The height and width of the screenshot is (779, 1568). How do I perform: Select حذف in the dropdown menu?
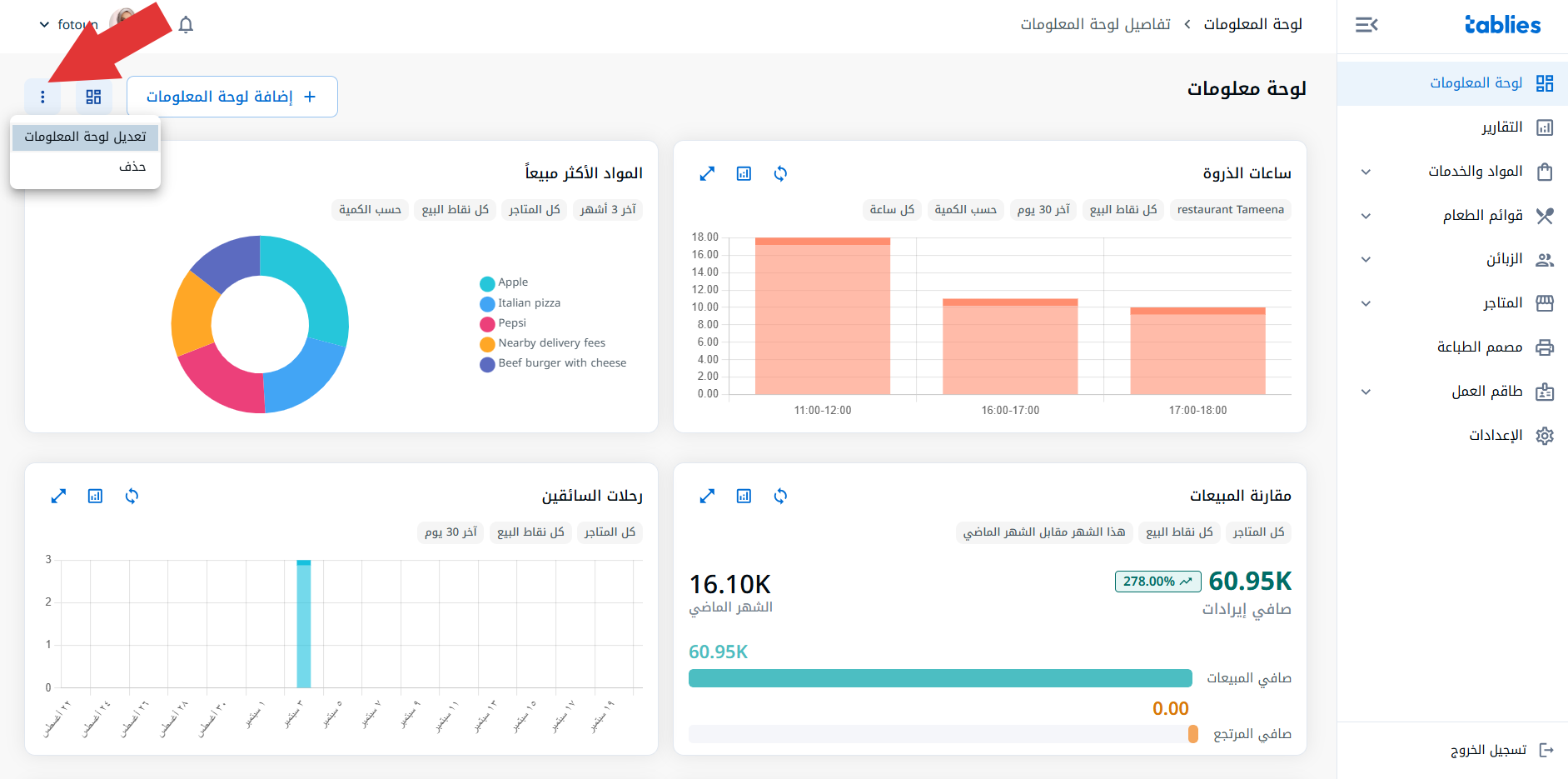click(85, 167)
